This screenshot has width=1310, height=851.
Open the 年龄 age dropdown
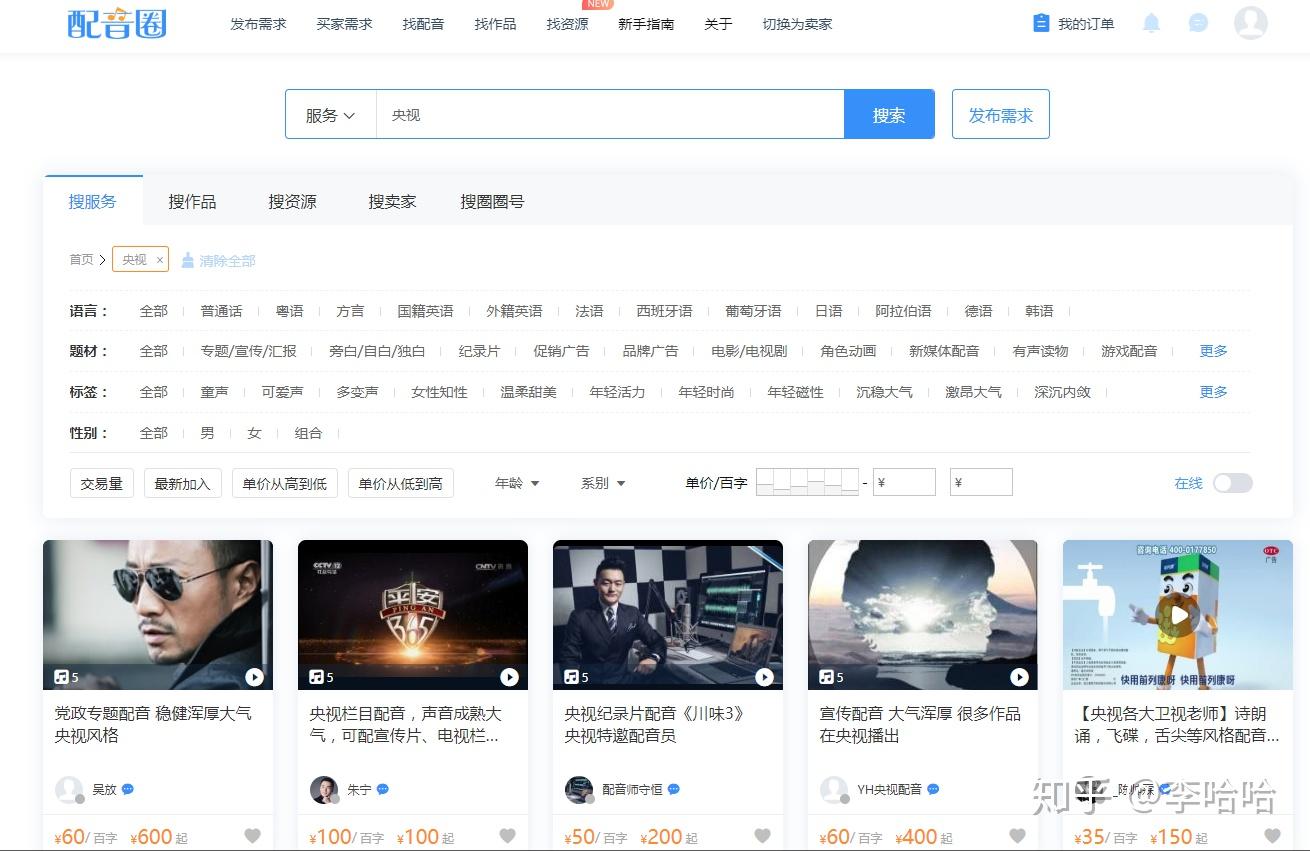tap(517, 483)
